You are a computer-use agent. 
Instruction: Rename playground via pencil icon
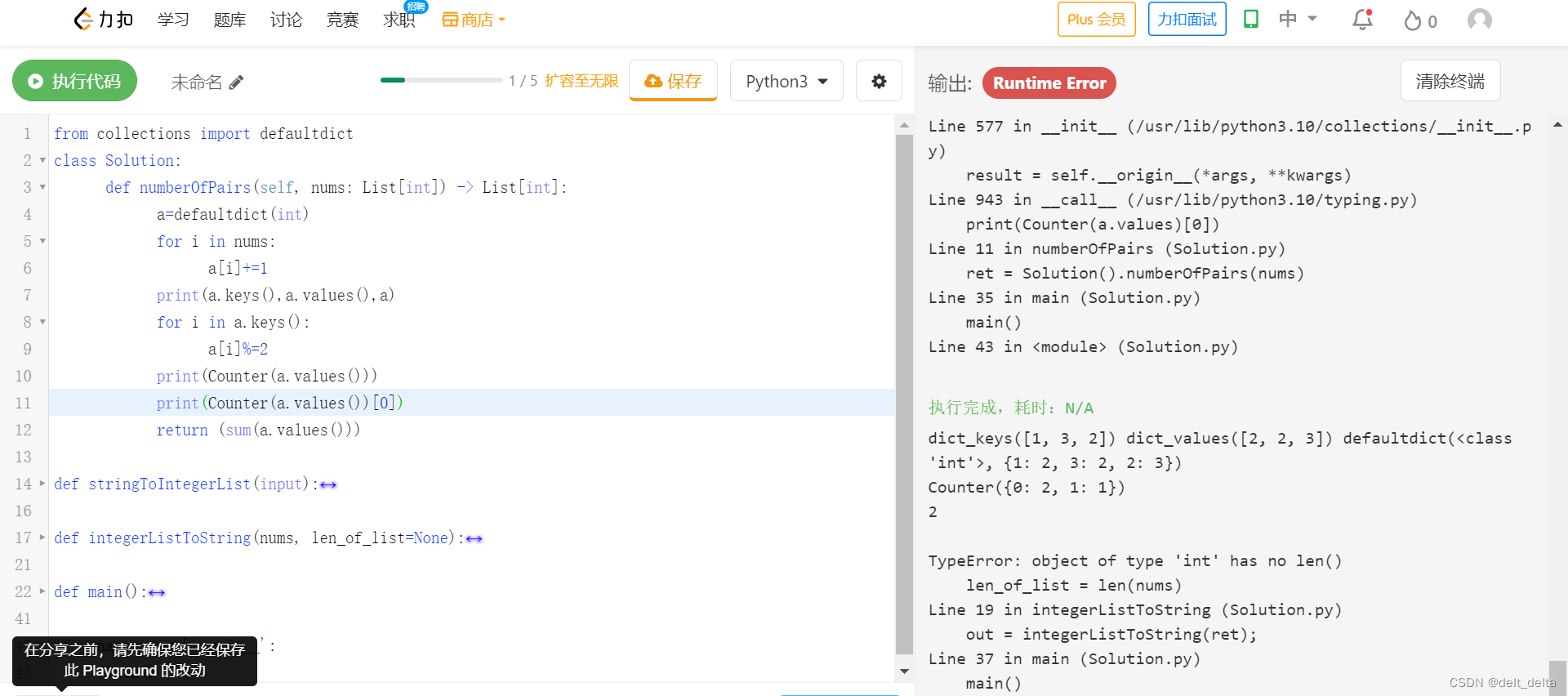tap(236, 82)
